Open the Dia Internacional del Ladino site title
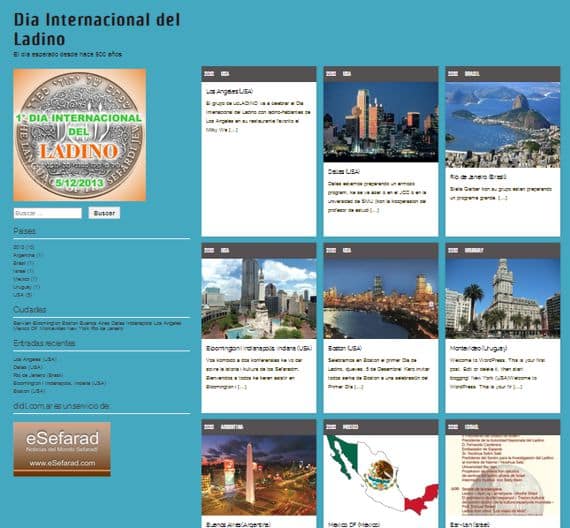 [97, 29]
